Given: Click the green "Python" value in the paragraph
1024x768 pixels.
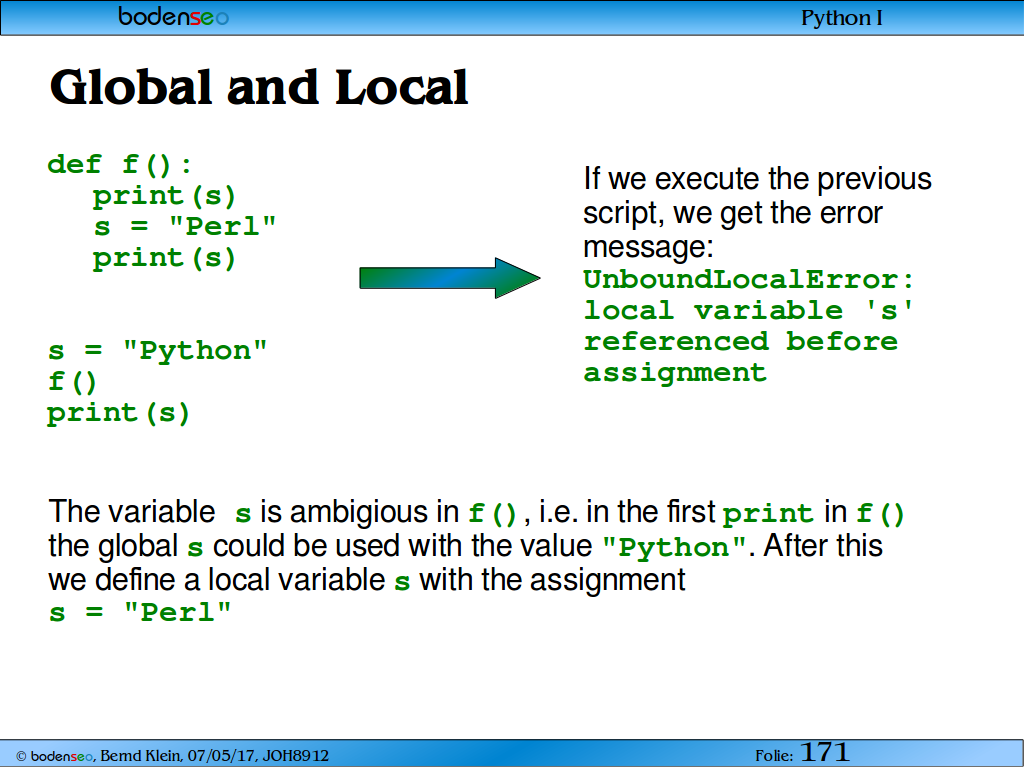Looking at the screenshot, I should (x=673, y=547).
